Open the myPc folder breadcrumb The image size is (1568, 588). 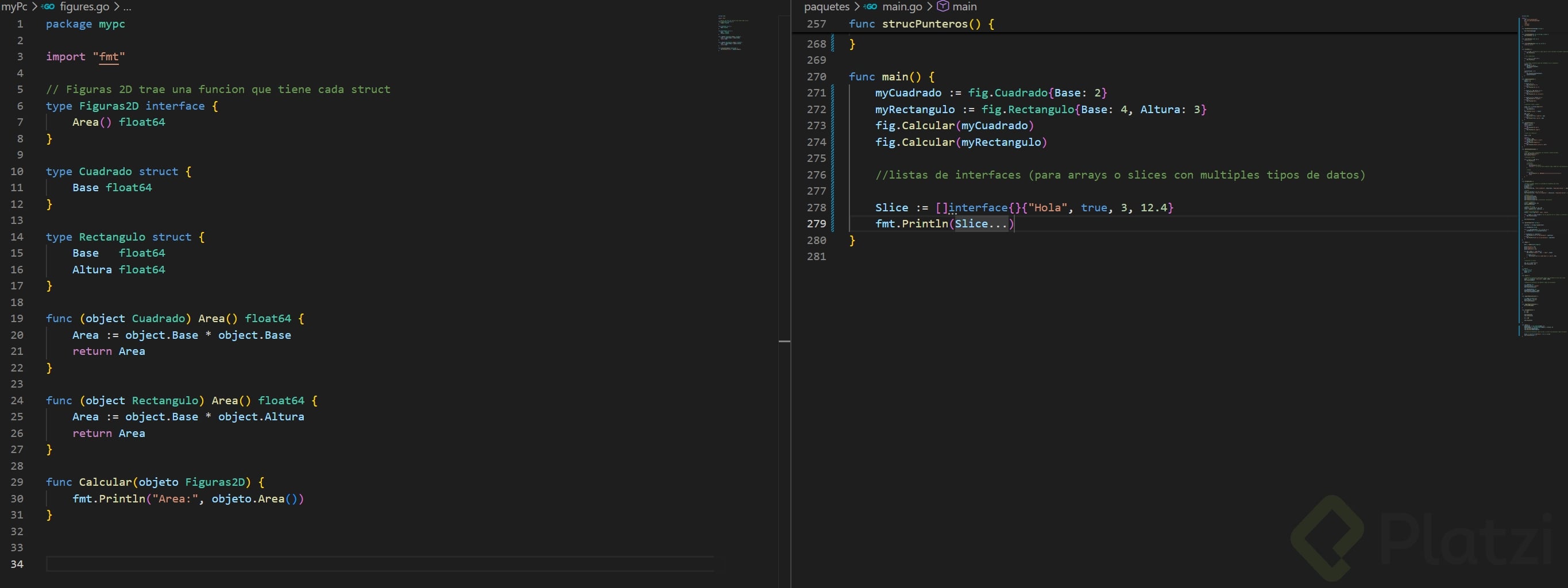click(14, 7)
